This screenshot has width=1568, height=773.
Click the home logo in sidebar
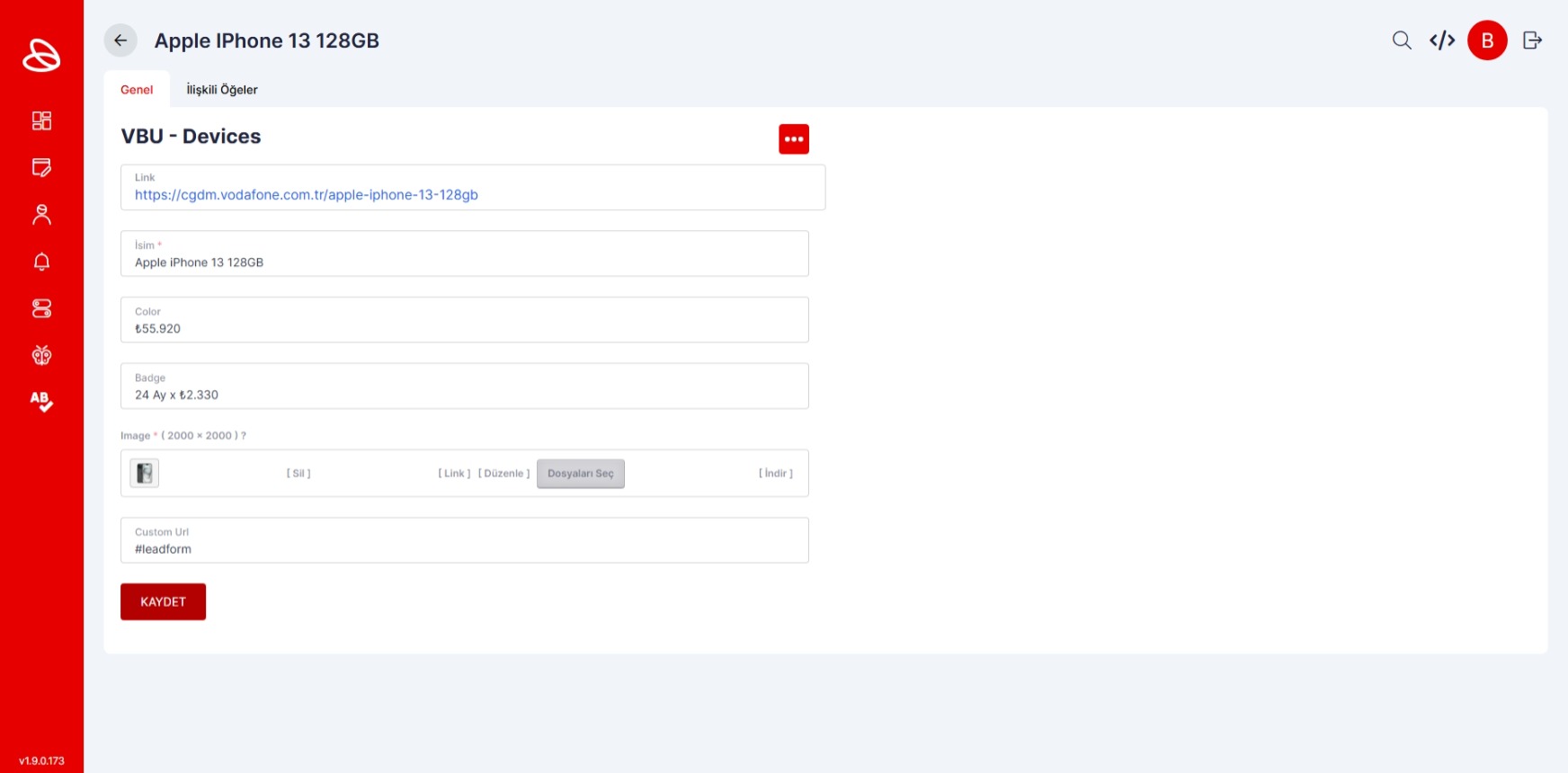point(41,56)
